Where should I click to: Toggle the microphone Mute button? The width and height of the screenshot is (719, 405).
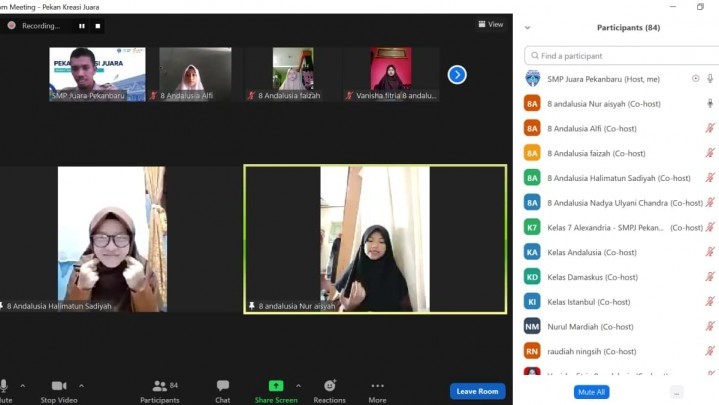coord(5,391)
